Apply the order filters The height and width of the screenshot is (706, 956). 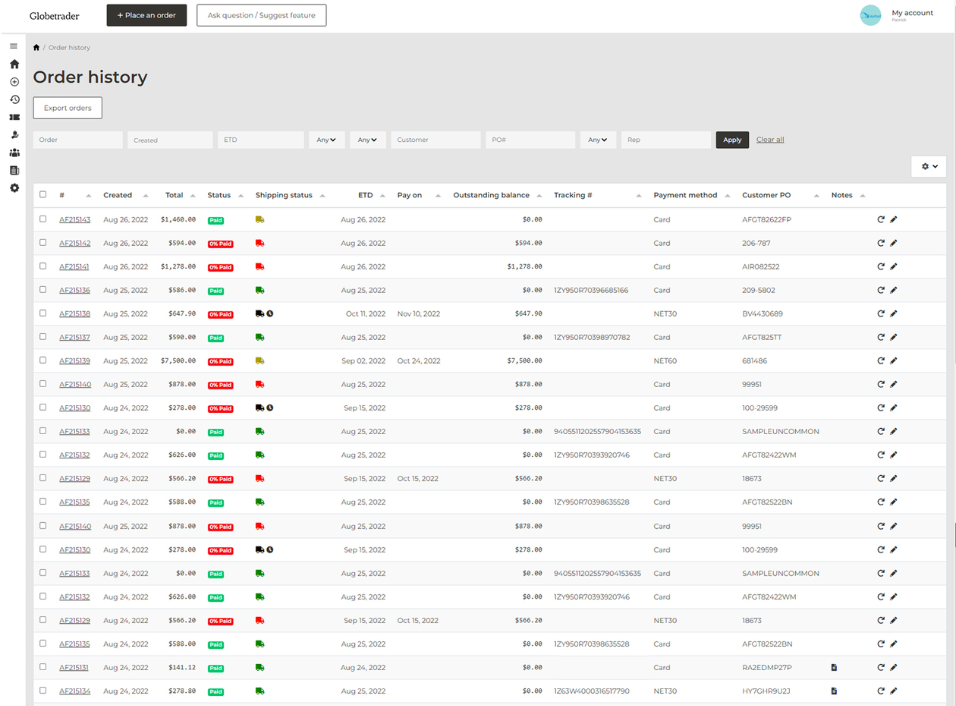click(x=732, y=140)
